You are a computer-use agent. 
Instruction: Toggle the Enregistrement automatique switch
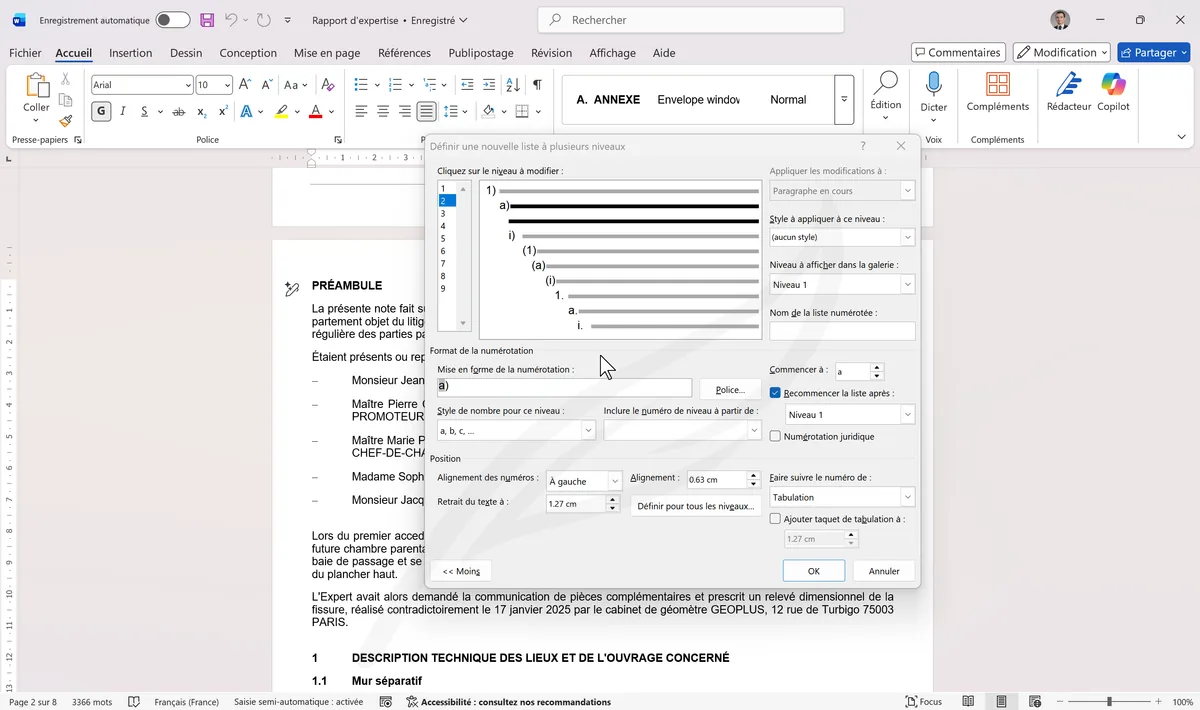[173, 20]
